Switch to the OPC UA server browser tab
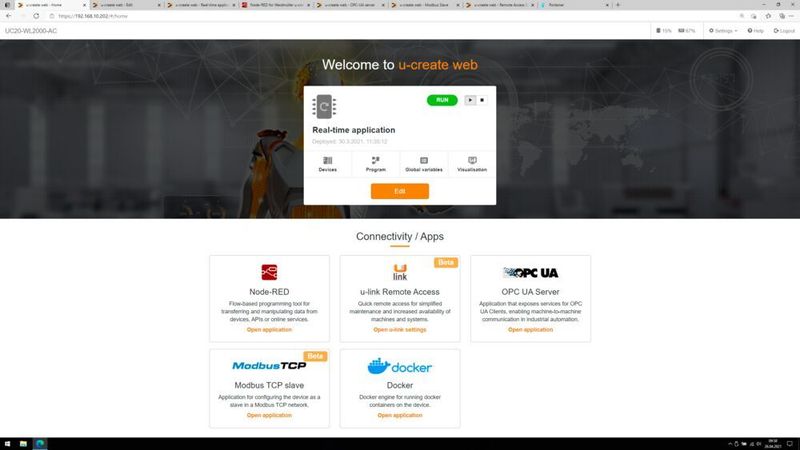Screen dimensions: 800x450 click(351, 5)
